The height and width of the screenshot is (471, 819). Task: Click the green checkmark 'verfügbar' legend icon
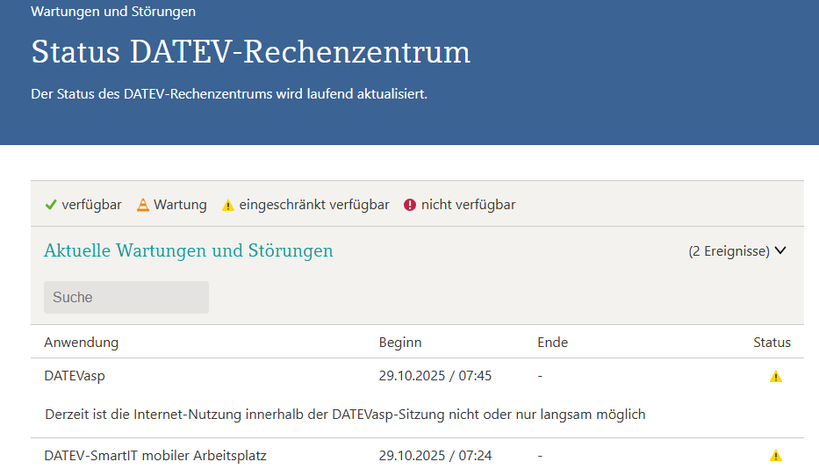coord(51,205)
